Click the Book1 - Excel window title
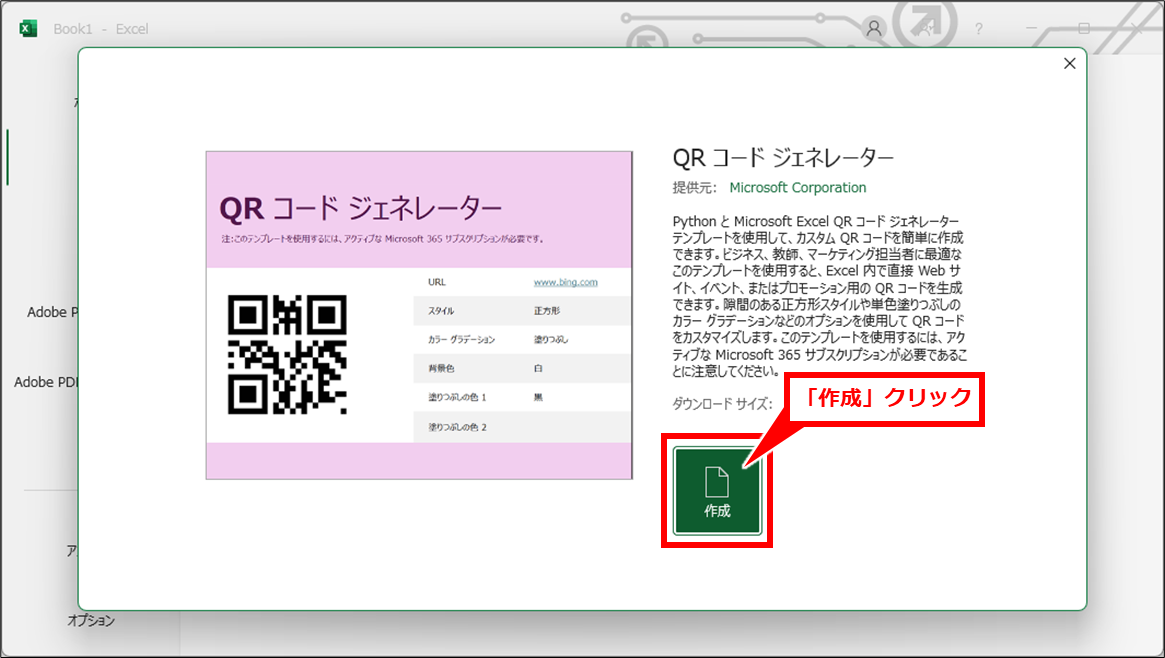 pos(101,29)
